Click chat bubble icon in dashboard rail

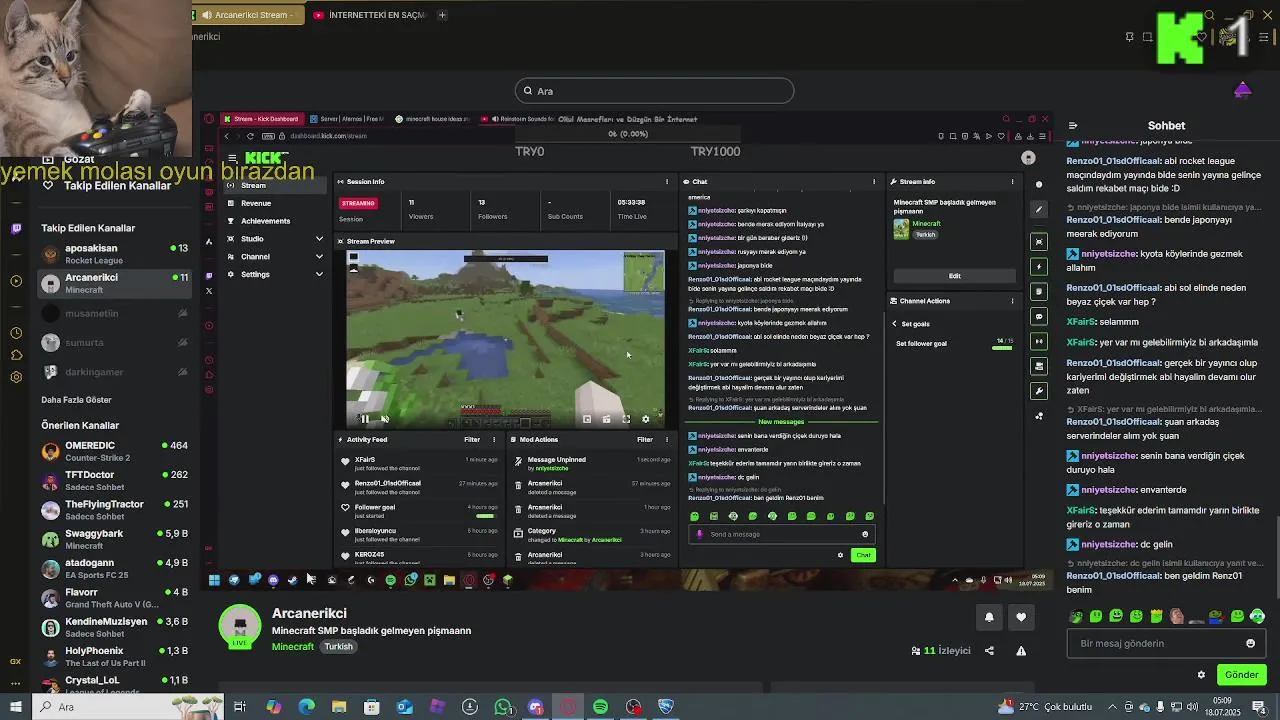point(1039,316)
